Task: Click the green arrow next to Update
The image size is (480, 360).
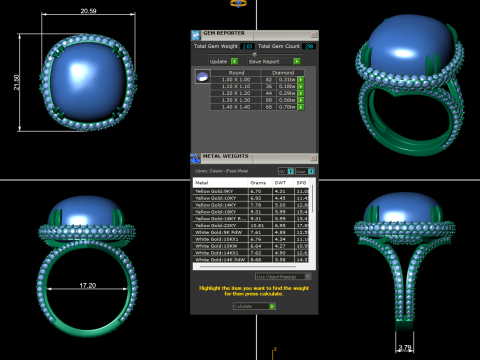Action: pyautogui.click(x=235, y=61)
